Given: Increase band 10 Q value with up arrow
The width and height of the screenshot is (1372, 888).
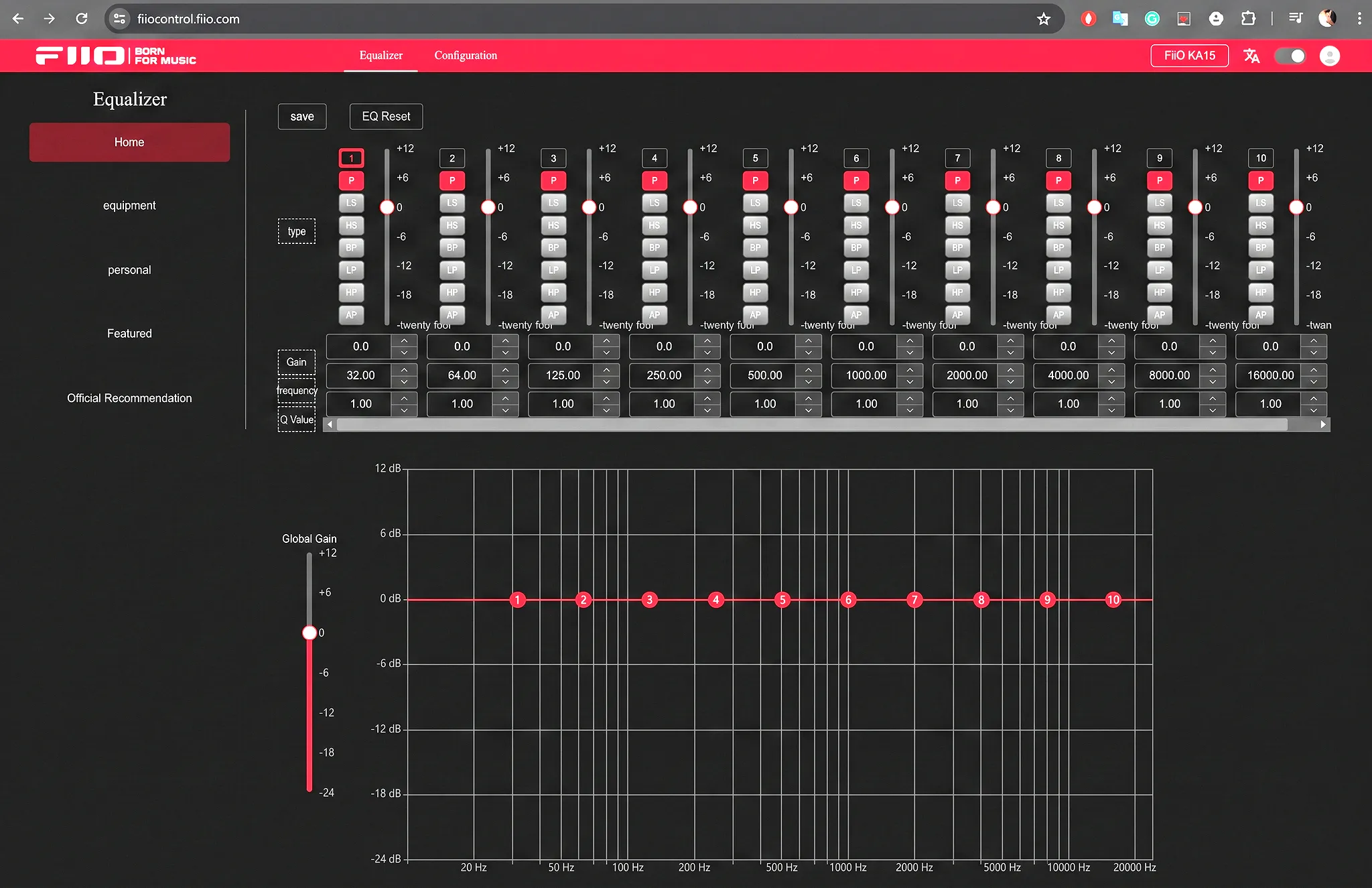Looking at the screenshot, I should pos(1314,398).
